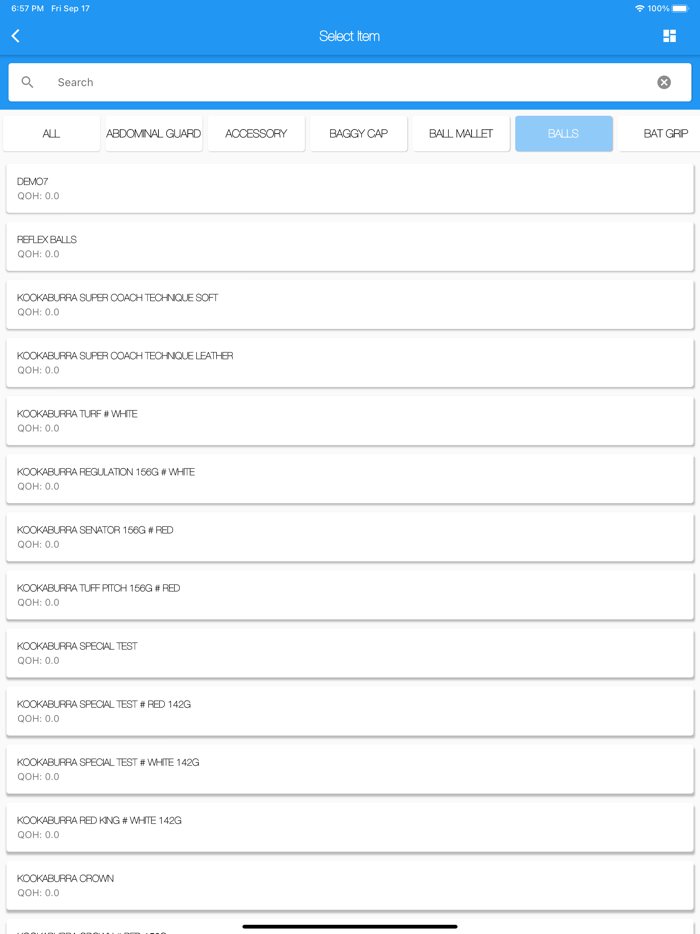Focus the Search input field

[350, 82]
